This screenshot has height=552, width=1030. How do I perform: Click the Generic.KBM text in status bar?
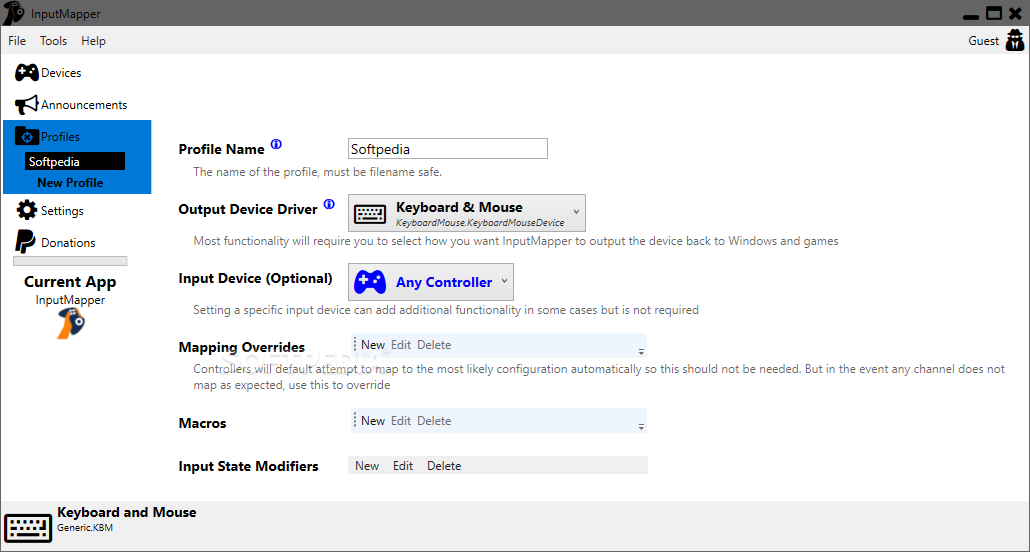click(85, 527)
